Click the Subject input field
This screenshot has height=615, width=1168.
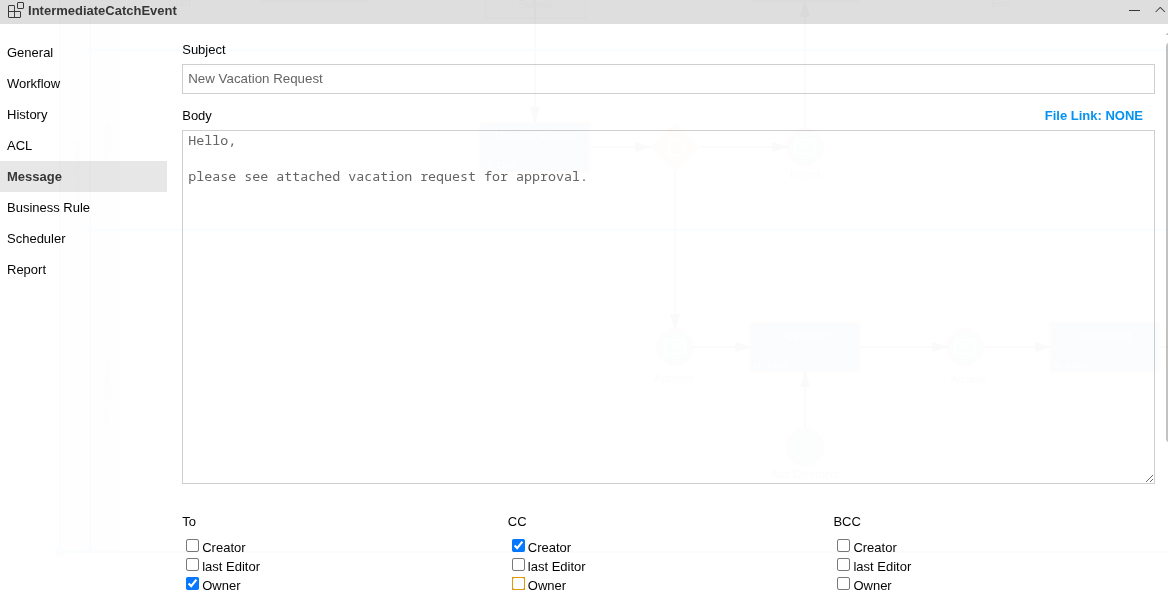[668, 79]
